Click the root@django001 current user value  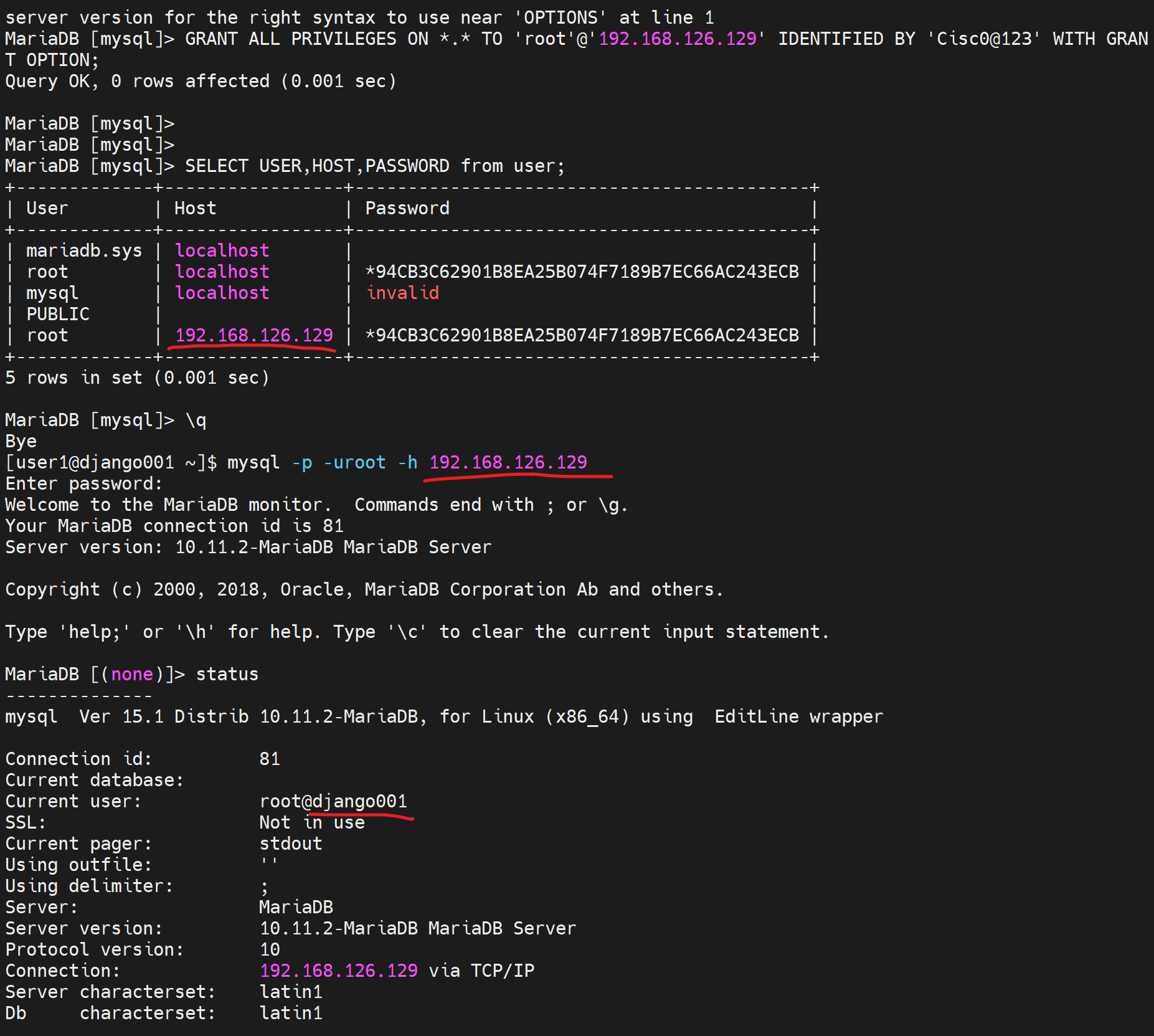pos(333,801)
